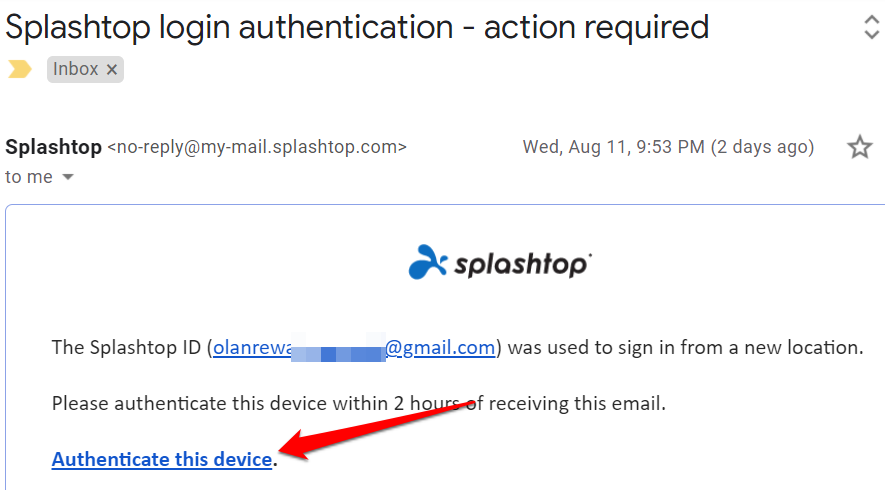Click the sender name Splashtop
This screenshot has width=885, height=490.
point(53,147)
